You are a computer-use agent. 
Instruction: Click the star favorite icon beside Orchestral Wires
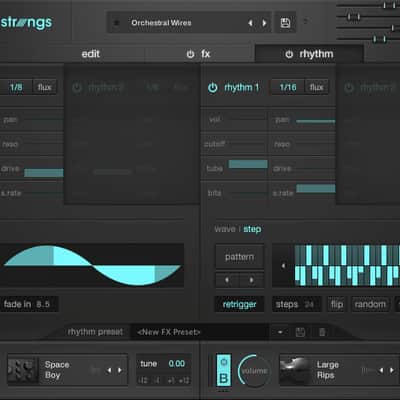point(116,23)
